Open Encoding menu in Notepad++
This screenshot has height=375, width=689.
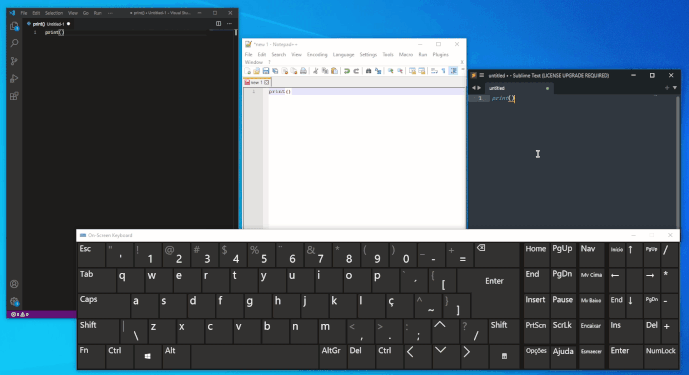[x=317, y=55]
